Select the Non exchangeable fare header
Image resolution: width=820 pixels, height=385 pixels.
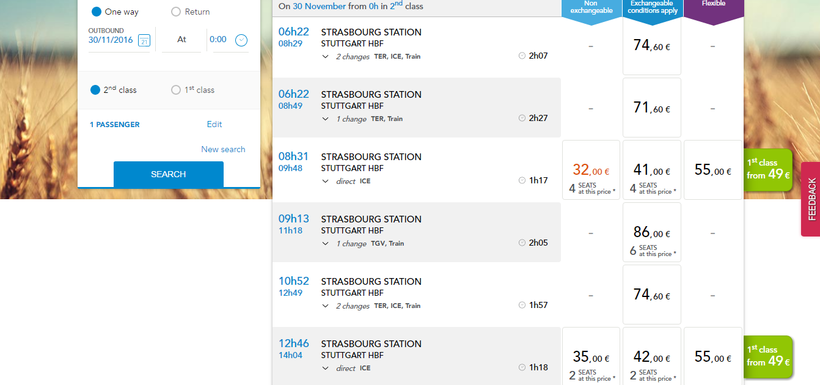pyautogui.click(x=591, y=12)
